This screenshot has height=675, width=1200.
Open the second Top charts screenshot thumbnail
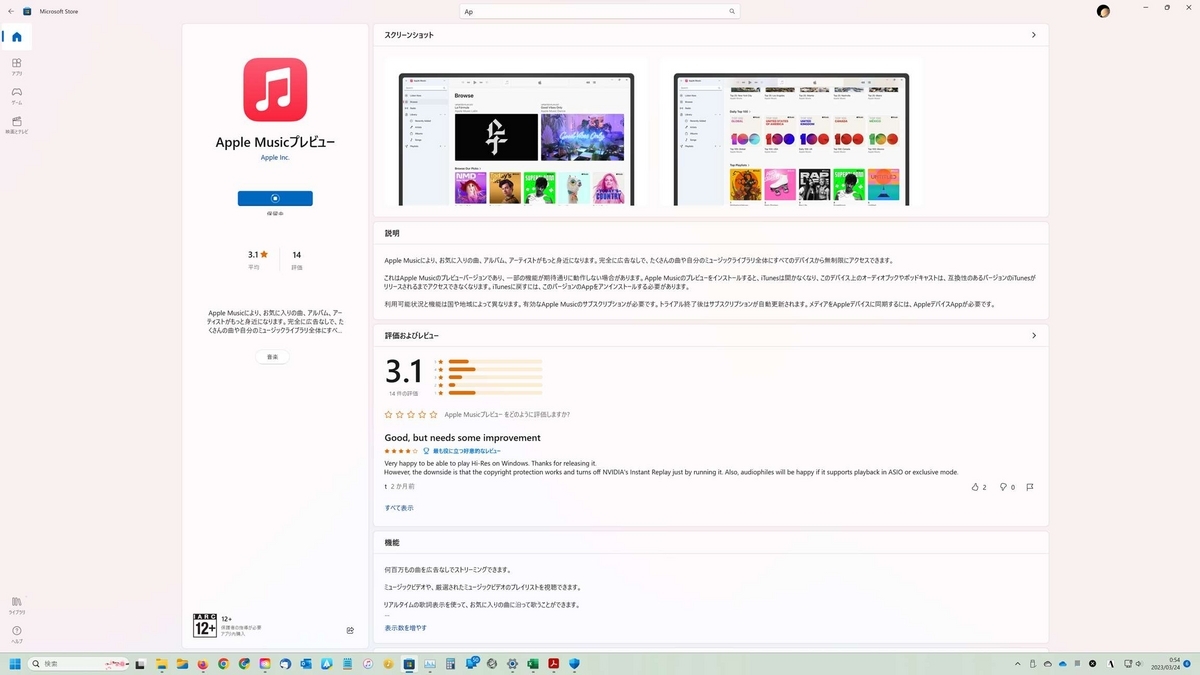click(x=791, y=139)
